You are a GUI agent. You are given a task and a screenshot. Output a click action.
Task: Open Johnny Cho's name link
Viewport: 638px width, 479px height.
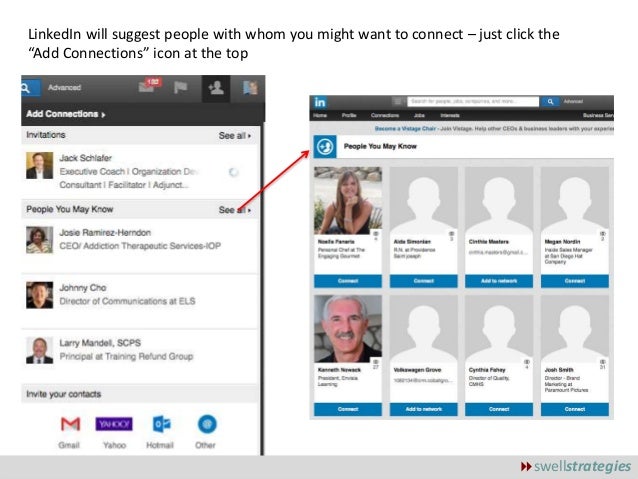click(x=83, y=288)
